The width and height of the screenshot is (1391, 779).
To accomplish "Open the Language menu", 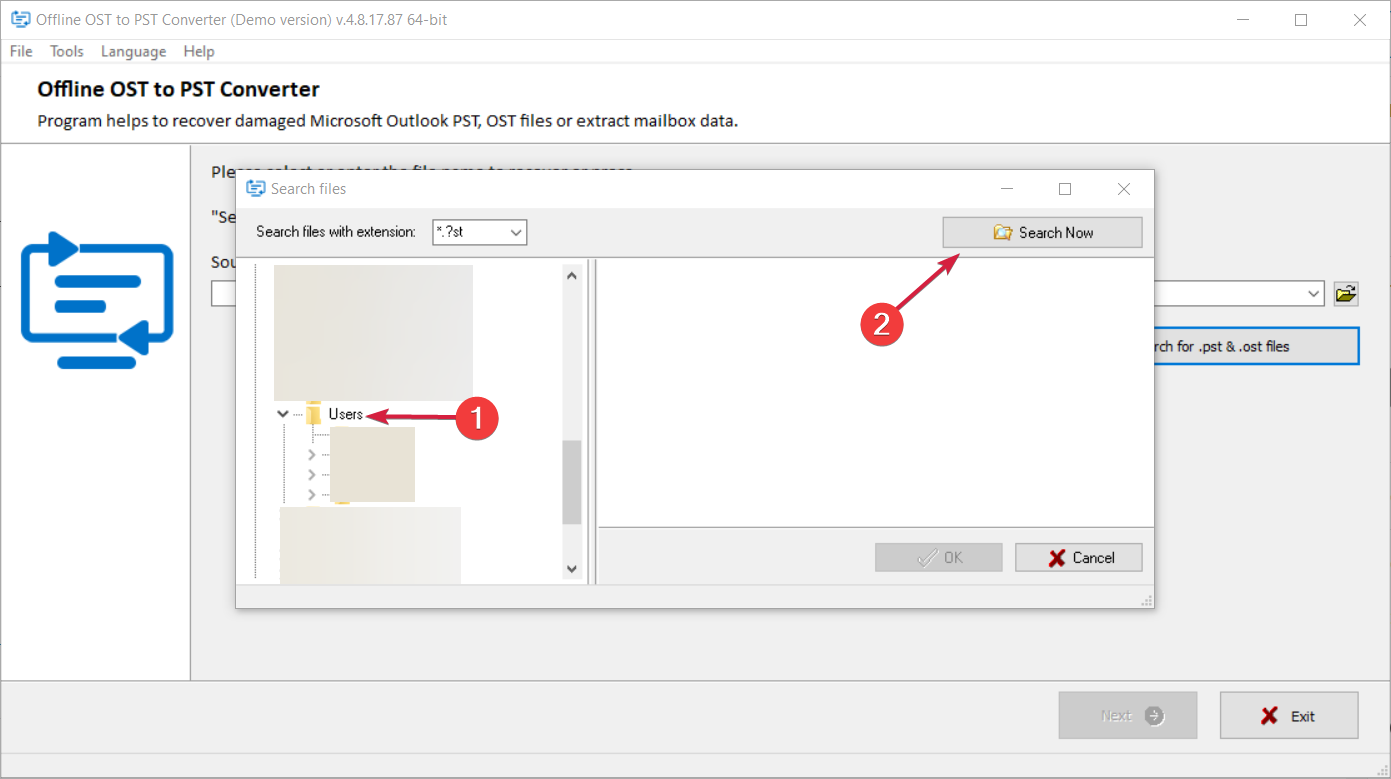I will pyautogui.click(x=133, y=51).
